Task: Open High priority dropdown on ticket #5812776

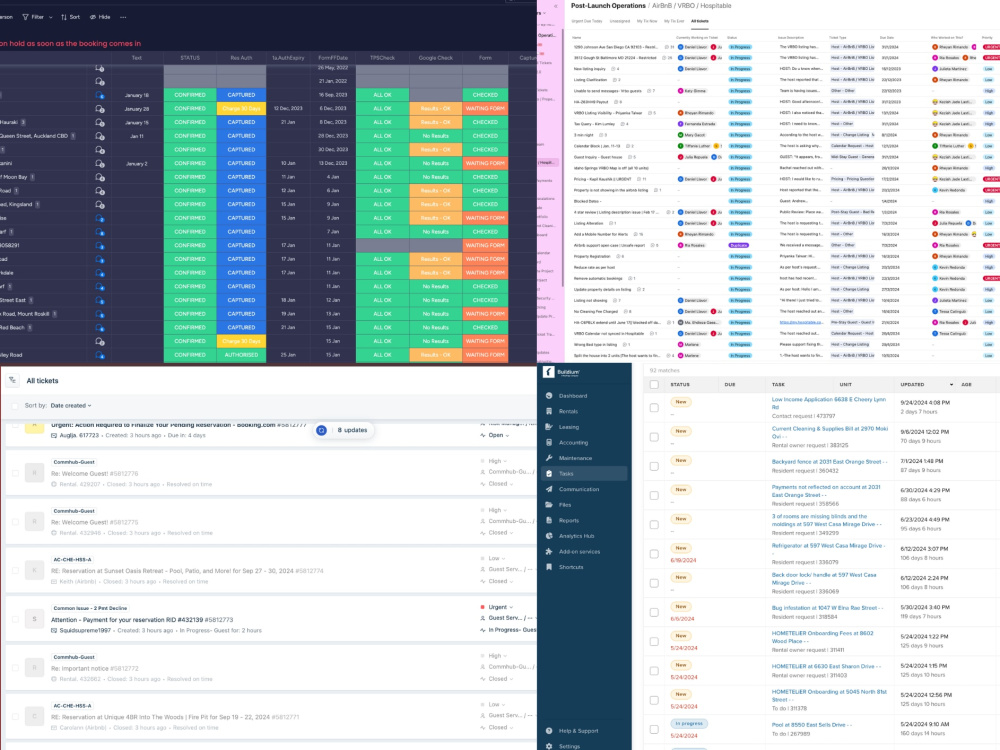Action: tap(497, 461)
